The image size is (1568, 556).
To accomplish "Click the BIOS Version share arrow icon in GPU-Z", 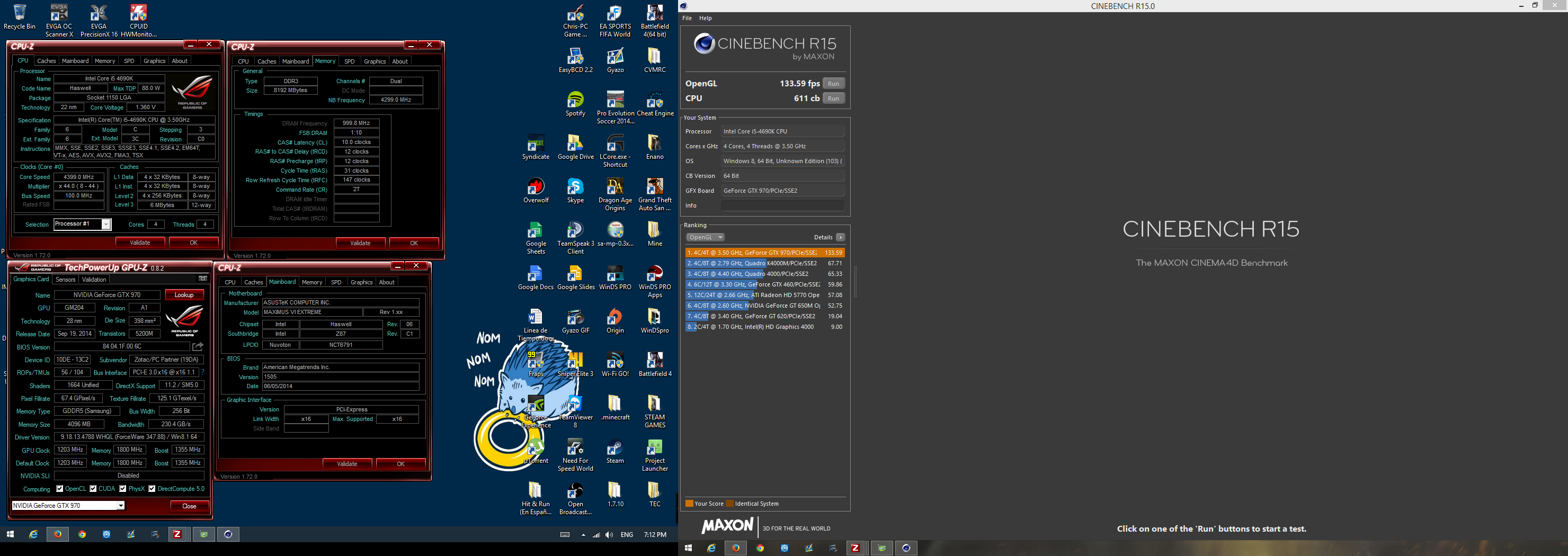I will (198, 347).
